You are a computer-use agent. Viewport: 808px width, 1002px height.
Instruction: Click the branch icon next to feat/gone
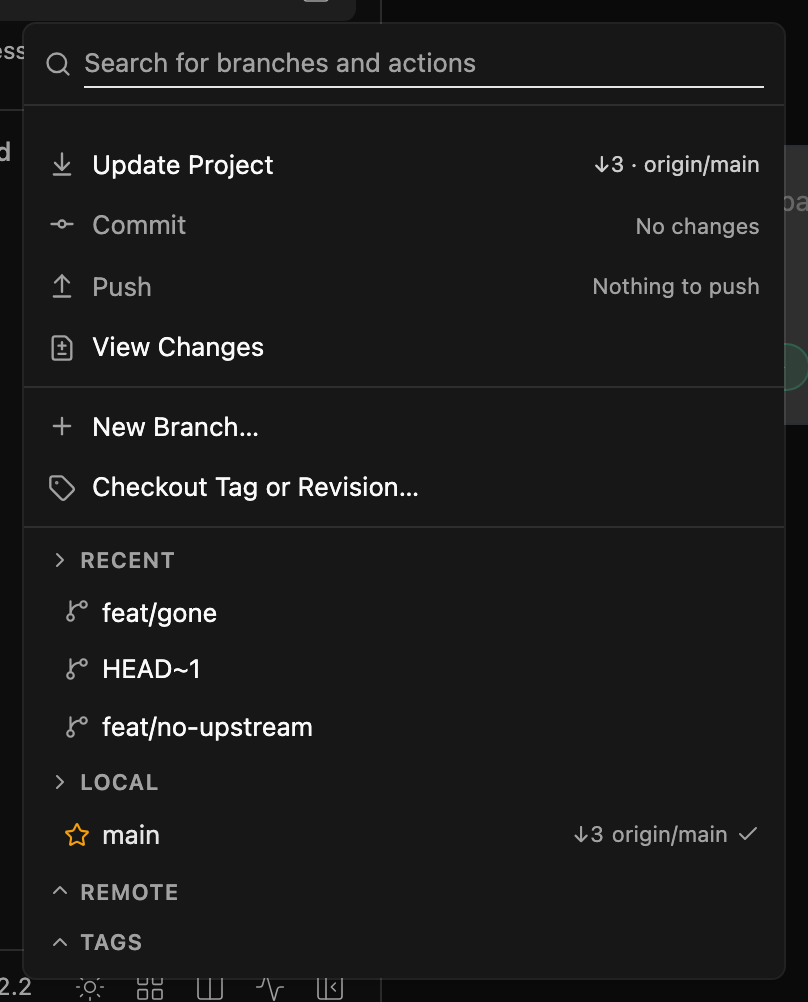[77, 612]
